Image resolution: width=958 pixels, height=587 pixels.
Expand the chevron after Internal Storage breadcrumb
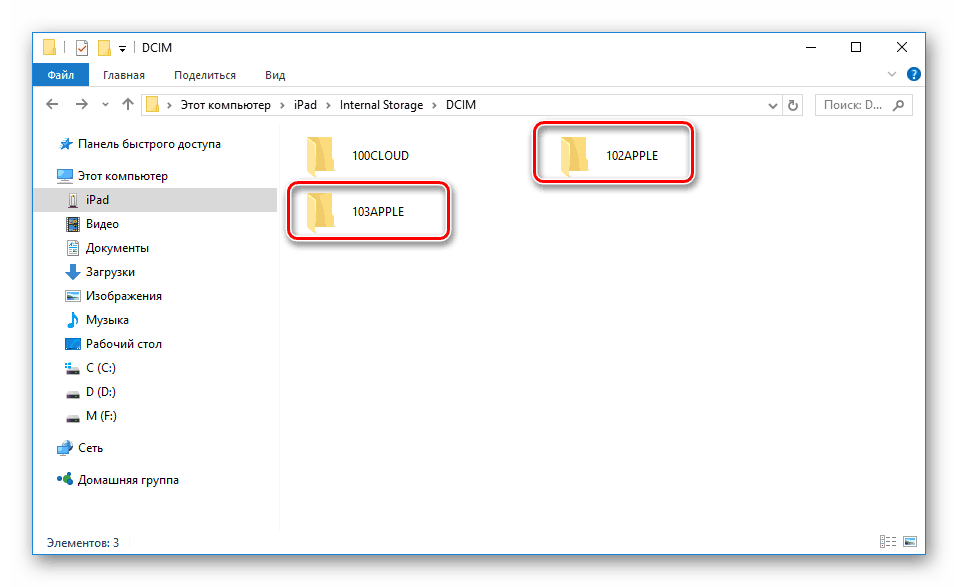pyautogui.click(x=434, y=106)
